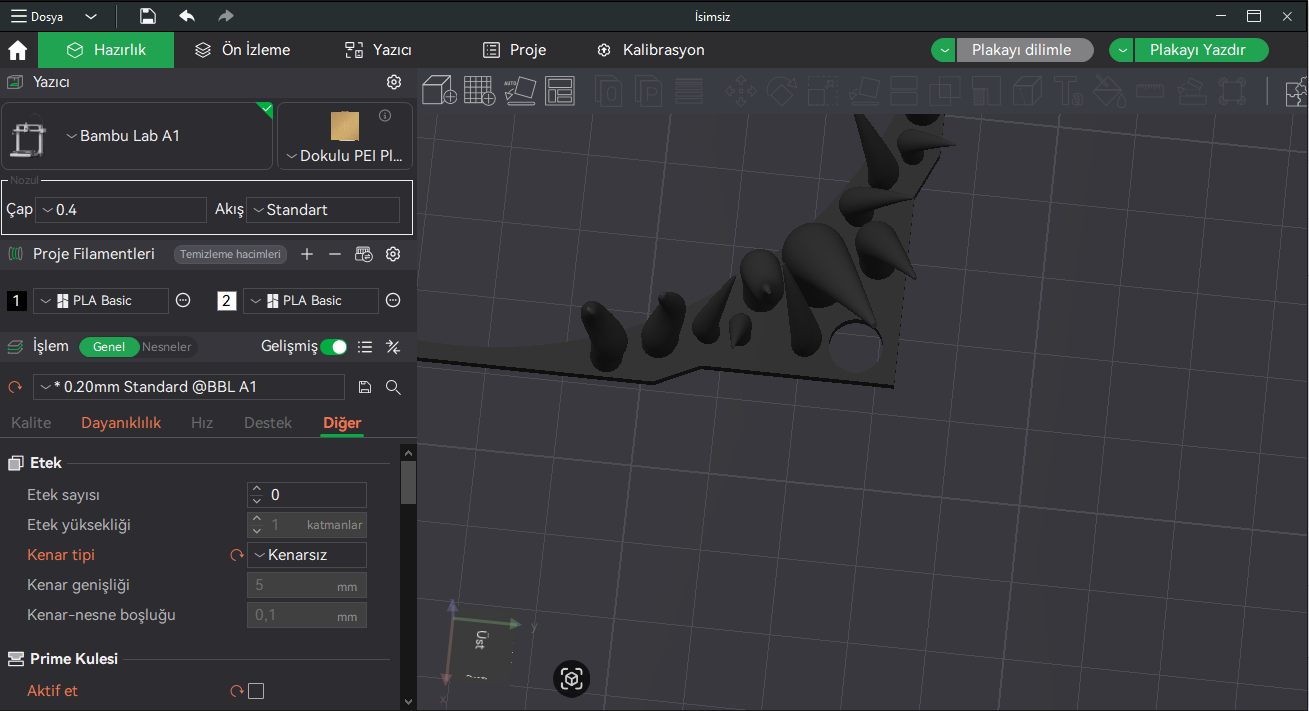Switch process view to Nesneler
The image size is (1309, 711).
click(x=166, y=347)
